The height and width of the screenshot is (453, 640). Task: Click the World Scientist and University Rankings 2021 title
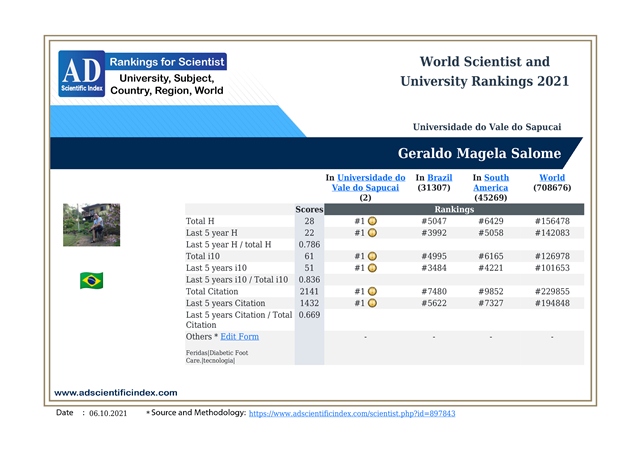[484, 71]
